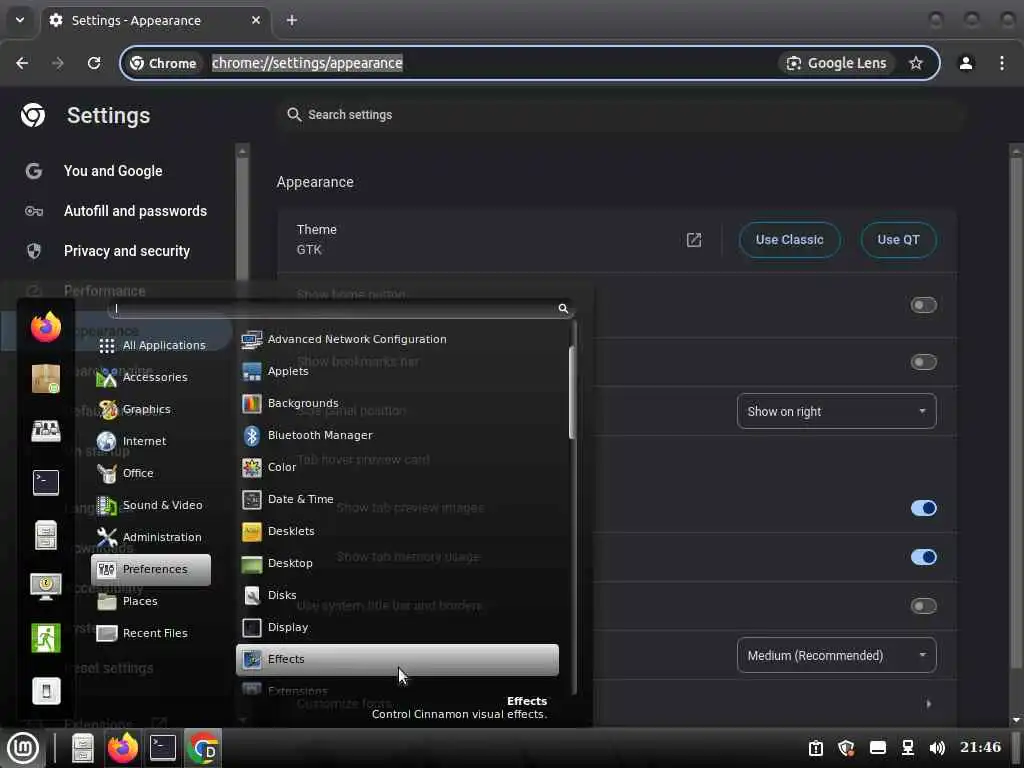Image resolution: width=1024 pixels, height=768 pixels.
Task: Open a new Chrome tab
Action: tap(292, 20)
